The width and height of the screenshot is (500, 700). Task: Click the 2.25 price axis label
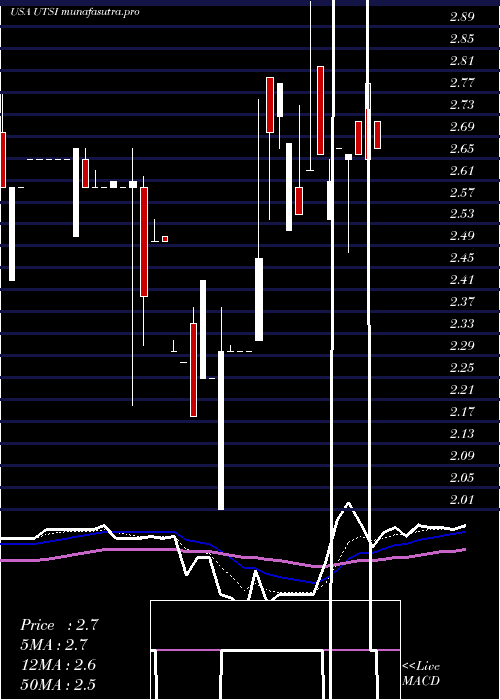tap(462, 368)
